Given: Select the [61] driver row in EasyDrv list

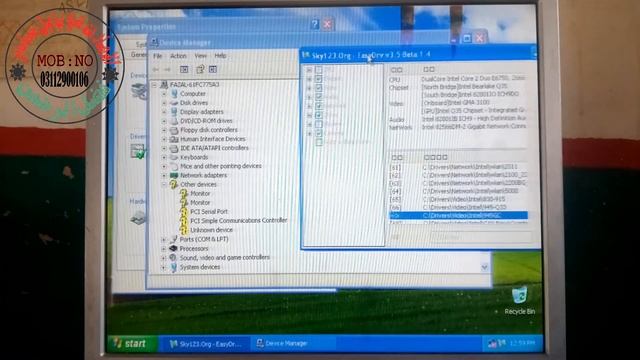Looking at the screenshot, I should pos(459,167).
